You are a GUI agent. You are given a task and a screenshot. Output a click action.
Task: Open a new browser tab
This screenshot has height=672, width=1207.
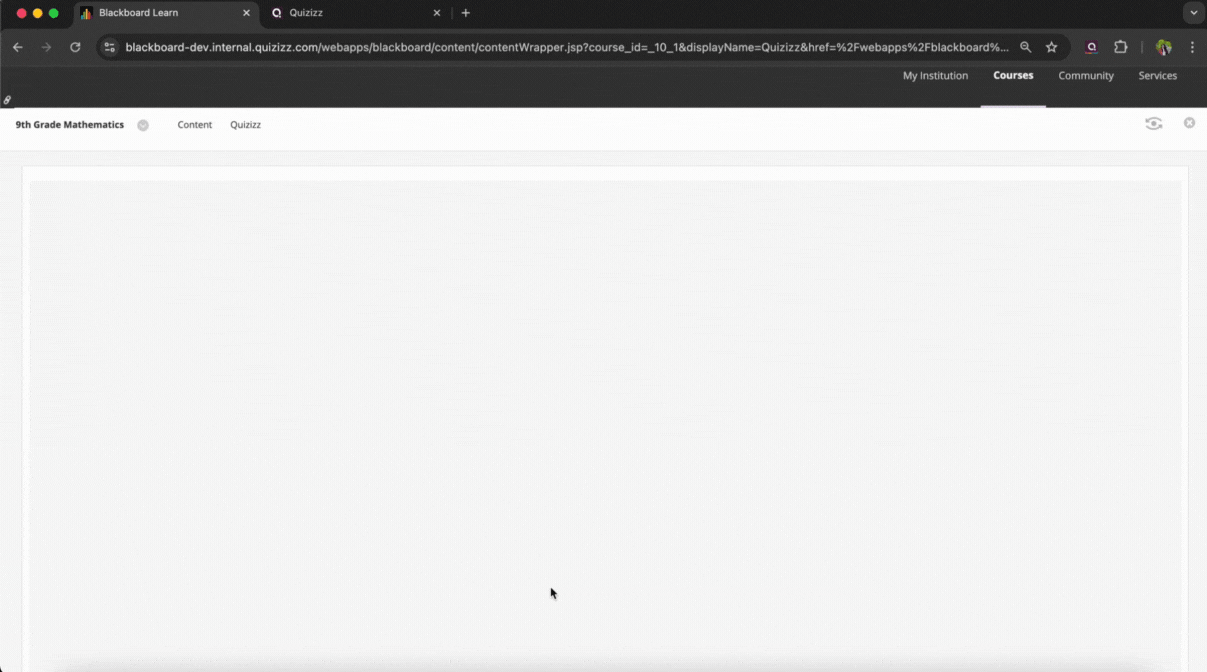[466, 13]
